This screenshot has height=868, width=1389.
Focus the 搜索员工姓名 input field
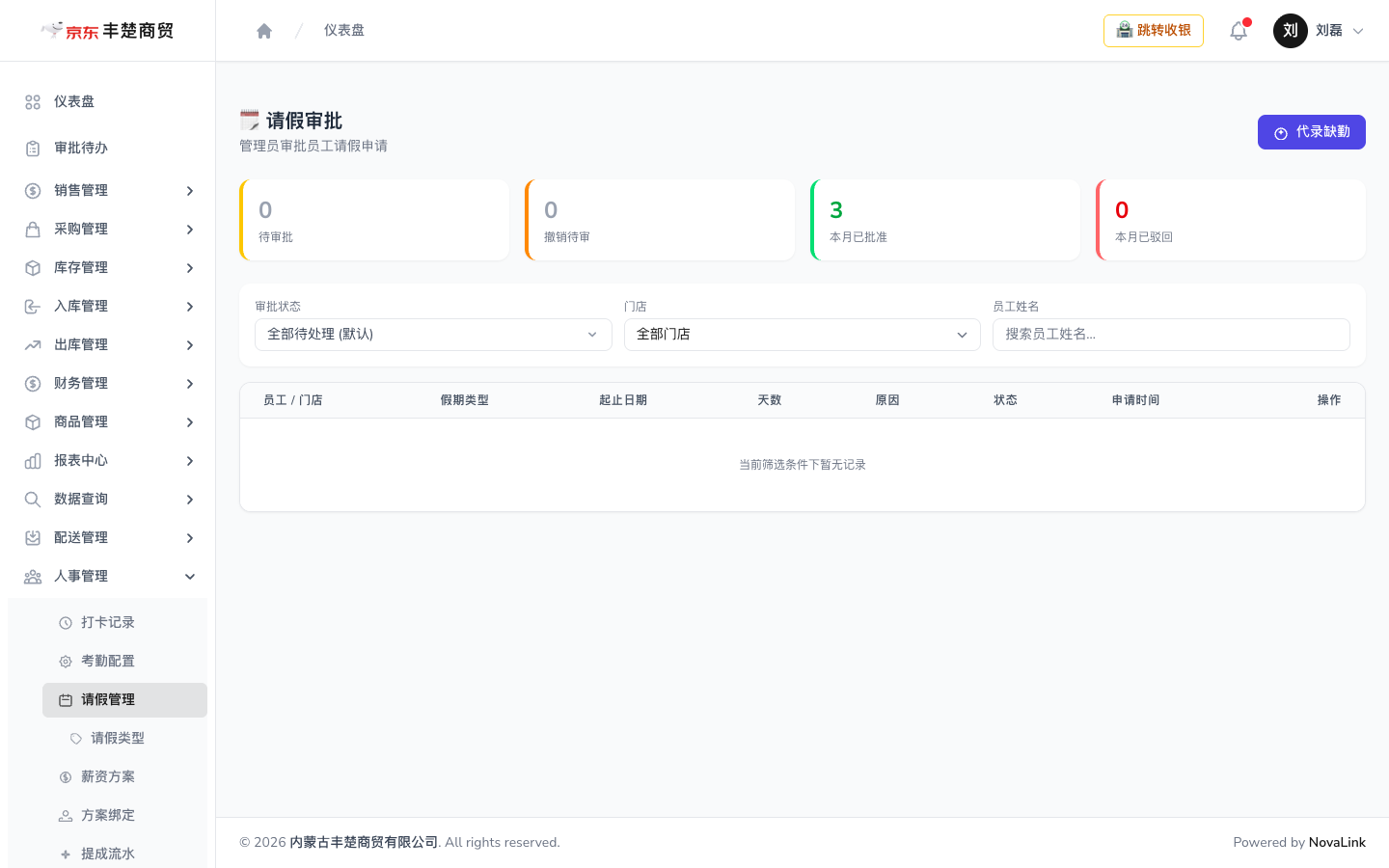(1171, 335)
